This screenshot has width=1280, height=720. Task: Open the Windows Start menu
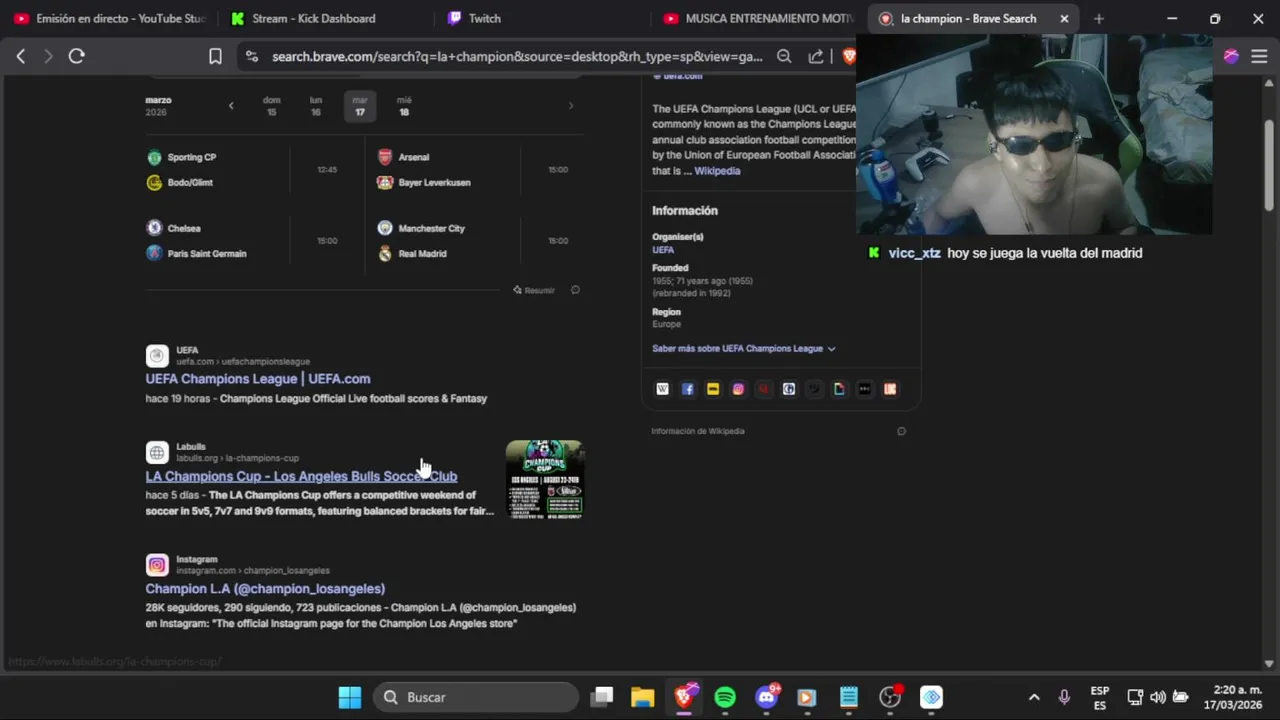[350, 697]
